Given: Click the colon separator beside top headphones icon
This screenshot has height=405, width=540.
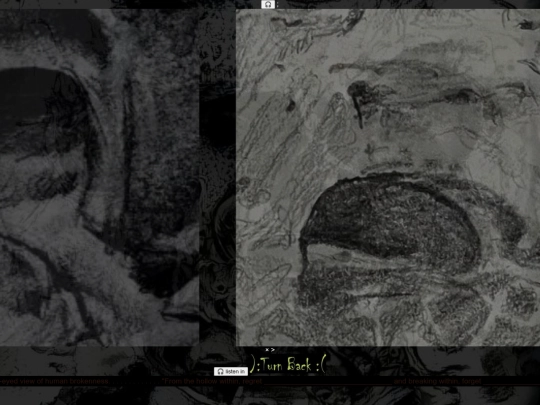Looking at the screenshot, I should (x=278, y=4).
